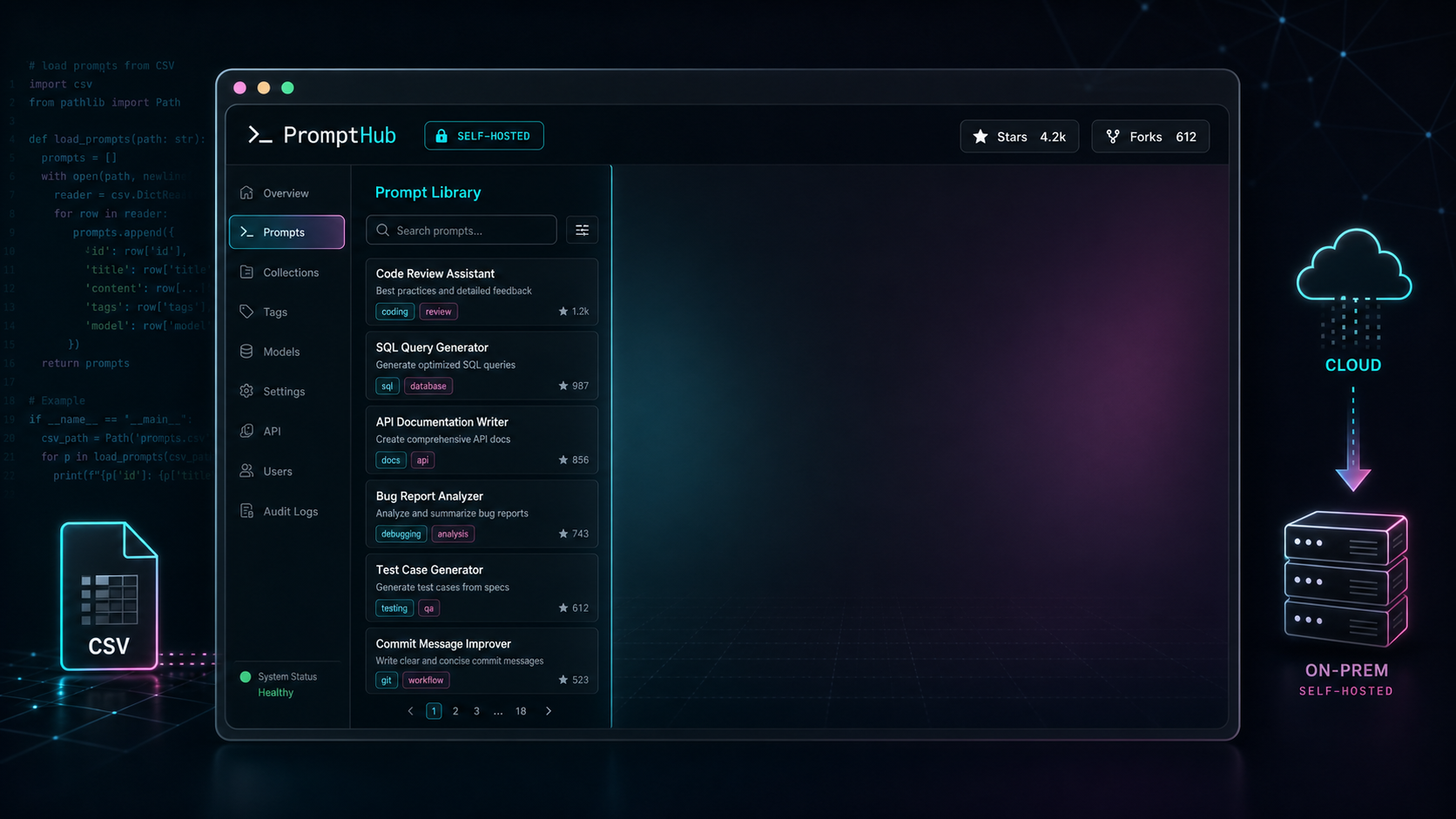The height and width of the screenshot is (819, 1456).
Task: Click the Stars 4.2k button
Action: [1020, 137]
